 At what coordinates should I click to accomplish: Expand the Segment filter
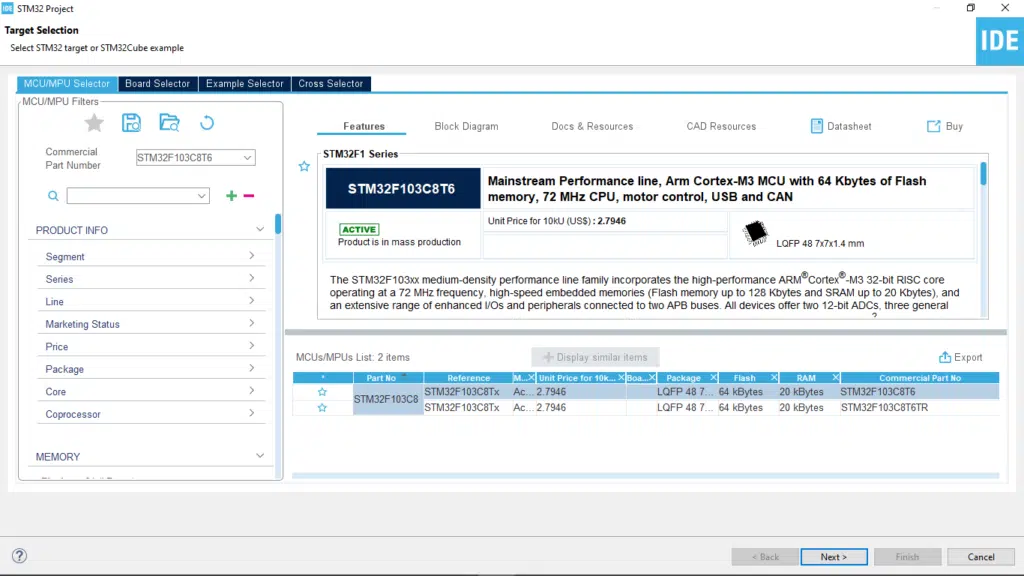[x=251, y=256]
